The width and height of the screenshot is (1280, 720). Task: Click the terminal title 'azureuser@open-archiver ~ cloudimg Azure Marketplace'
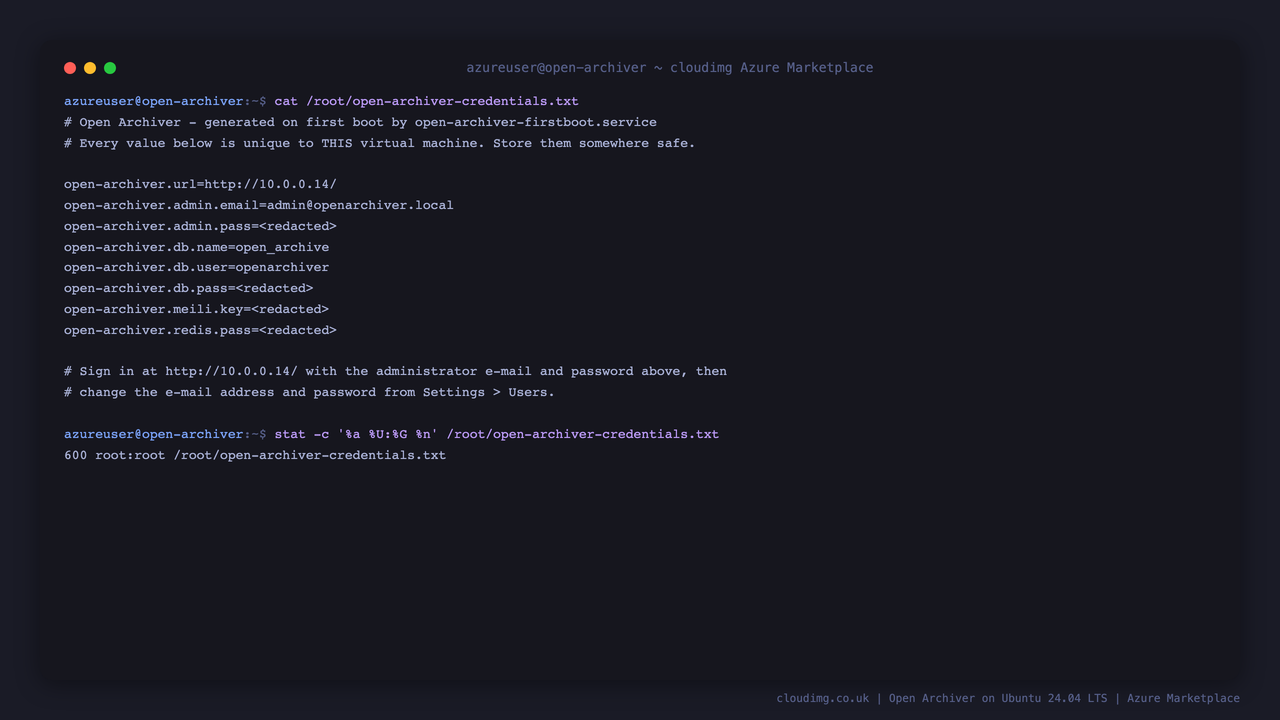(x=670, y=68)
